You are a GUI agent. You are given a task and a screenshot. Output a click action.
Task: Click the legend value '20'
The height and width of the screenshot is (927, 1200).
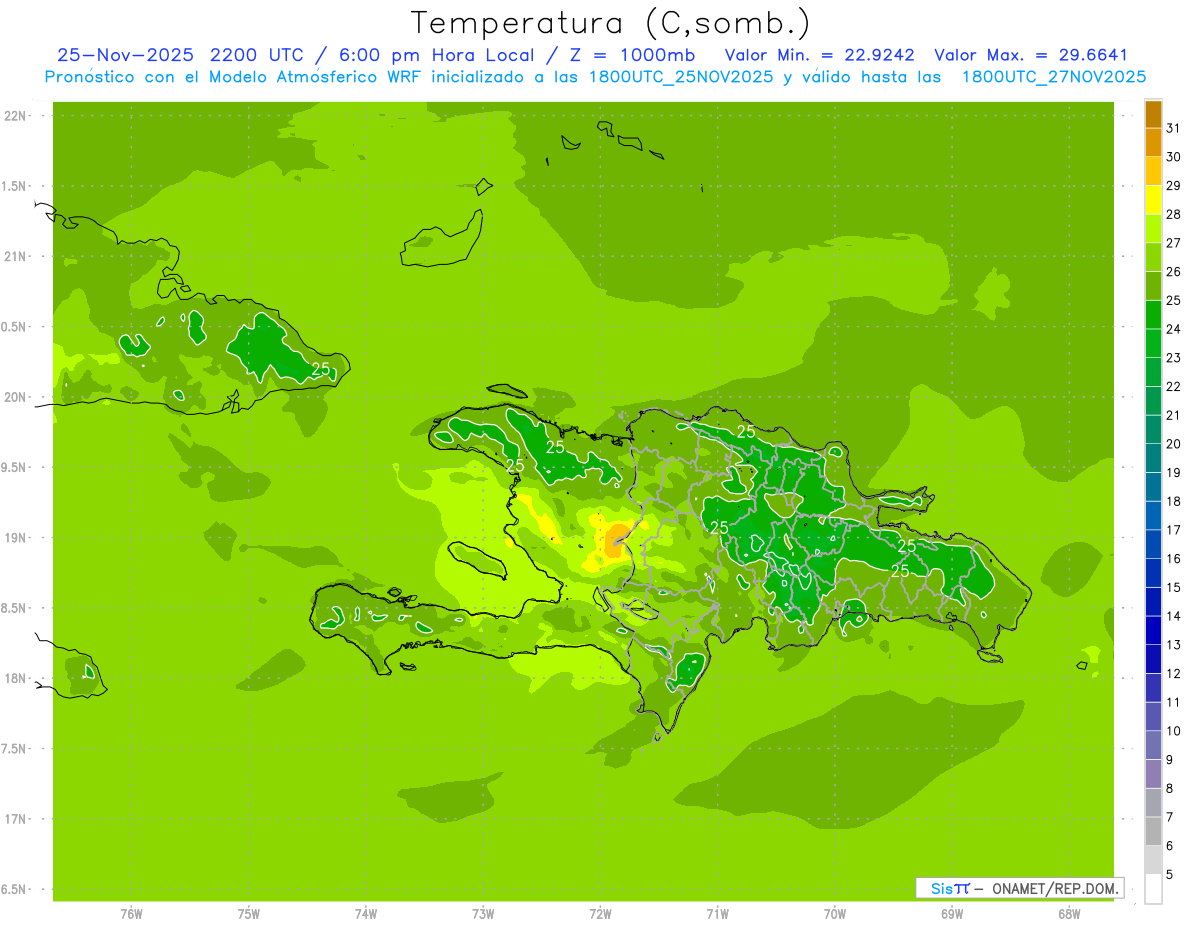(1174, 444)
